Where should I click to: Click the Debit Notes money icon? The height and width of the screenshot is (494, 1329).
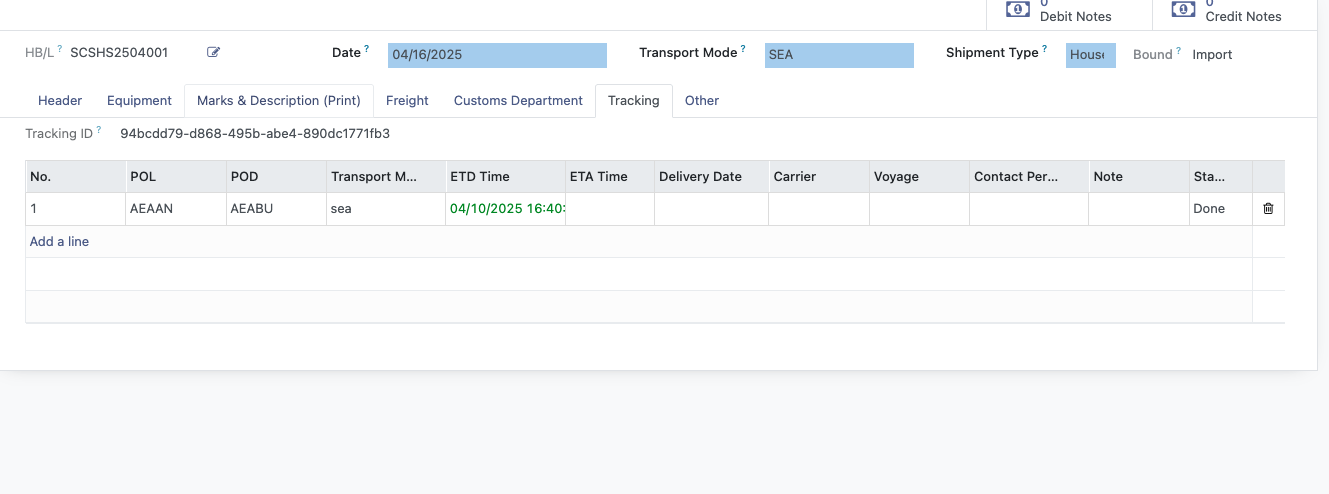click(1017, 9)
